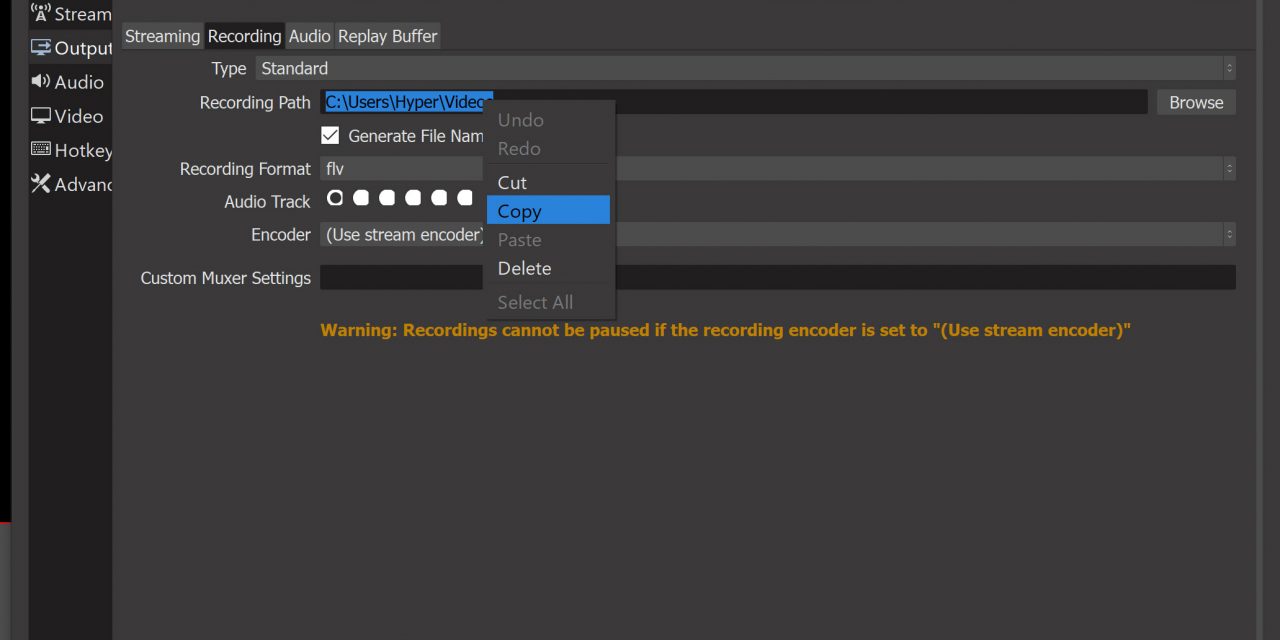Expand the Type dropdown set to Standard
This screenshot has height=640, width=1280.
[745, 68]
